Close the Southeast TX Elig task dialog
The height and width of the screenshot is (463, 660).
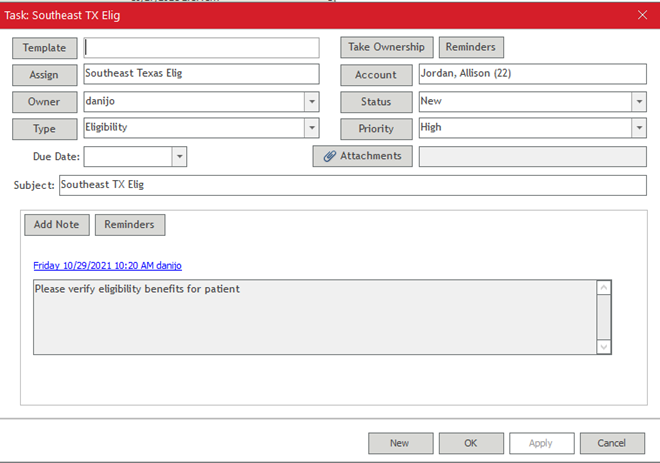(642, 14)
